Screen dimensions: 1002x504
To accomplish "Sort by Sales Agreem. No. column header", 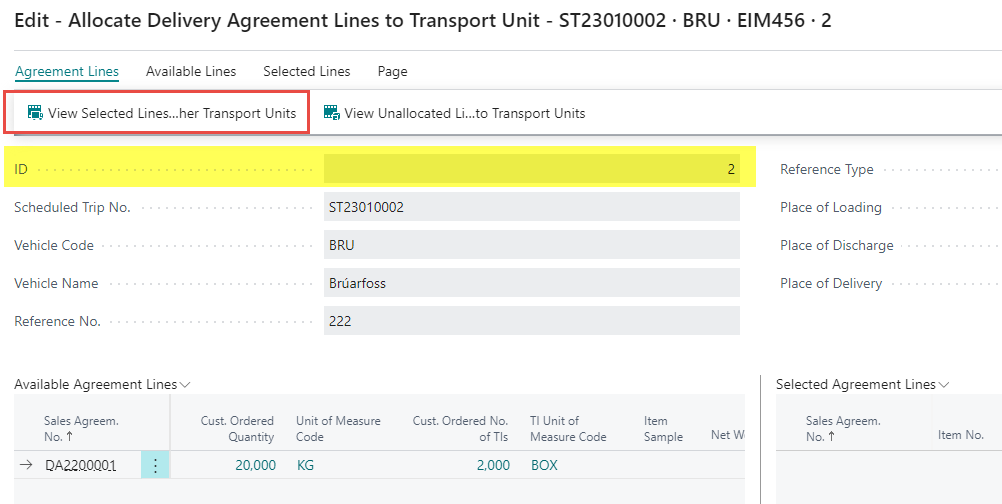I will [x=81, y=428].
